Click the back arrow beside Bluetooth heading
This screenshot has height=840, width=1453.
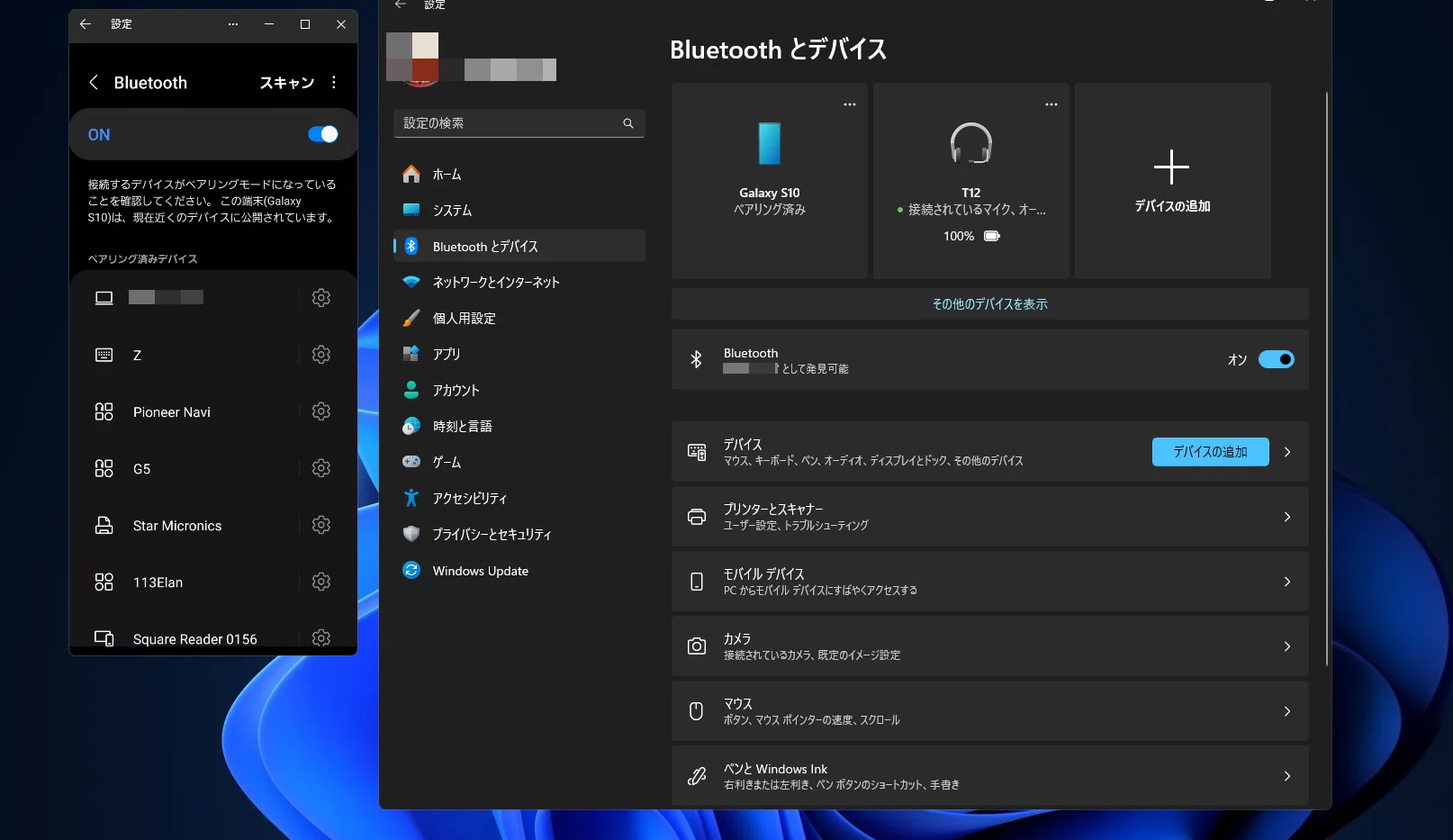[x=94, y=83]
